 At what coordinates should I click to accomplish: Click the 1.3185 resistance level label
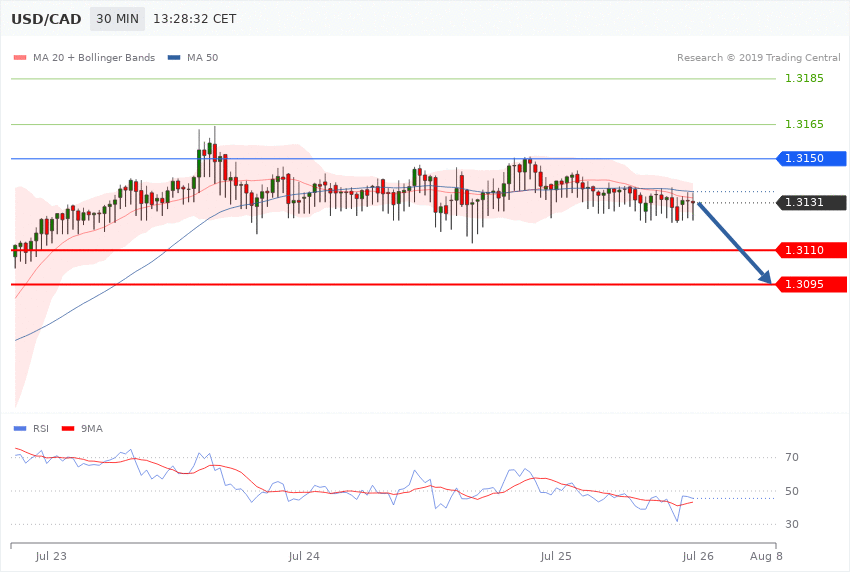coord(804,79)
